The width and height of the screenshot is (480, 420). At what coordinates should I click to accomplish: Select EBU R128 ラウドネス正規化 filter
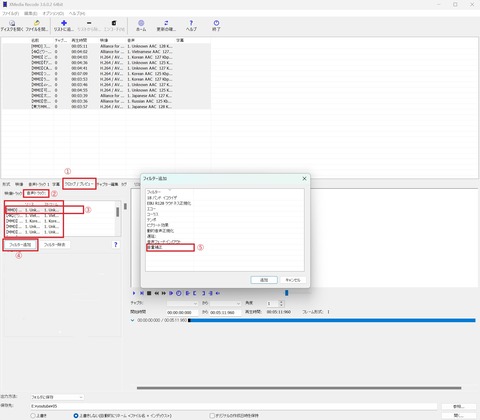[x=169, y=203]
